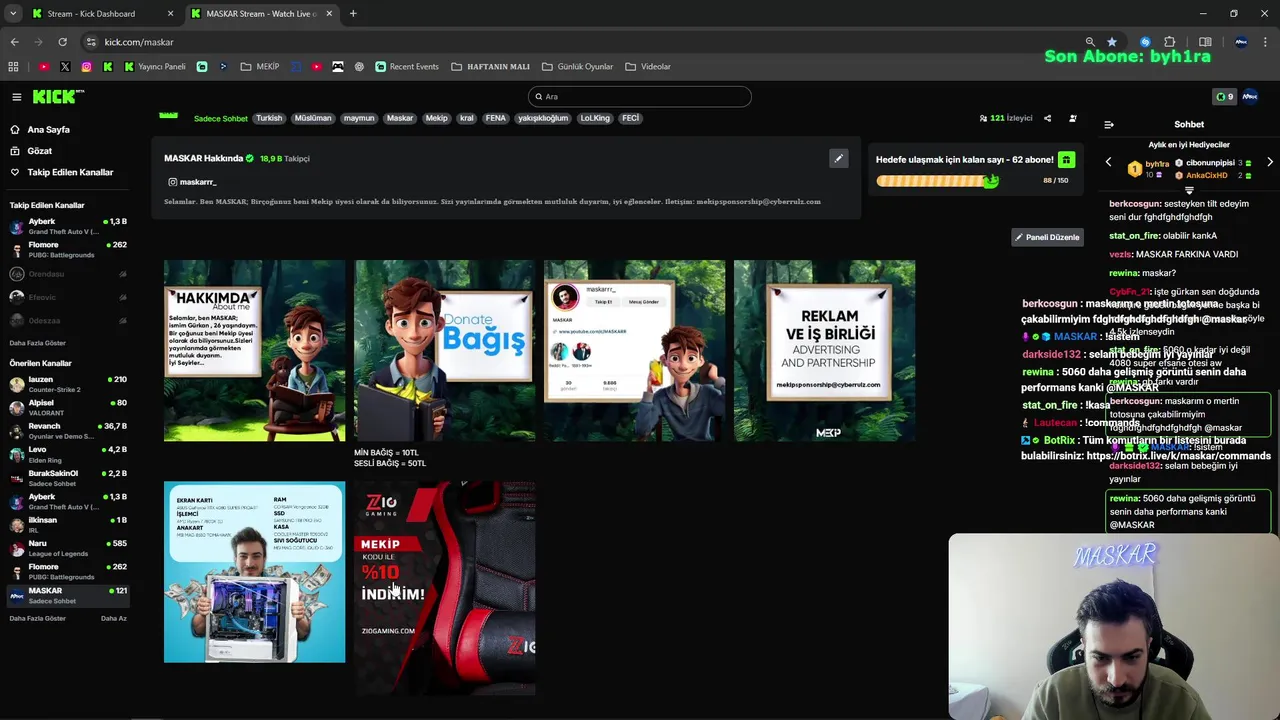Open a new browser tab

point(353,14)
